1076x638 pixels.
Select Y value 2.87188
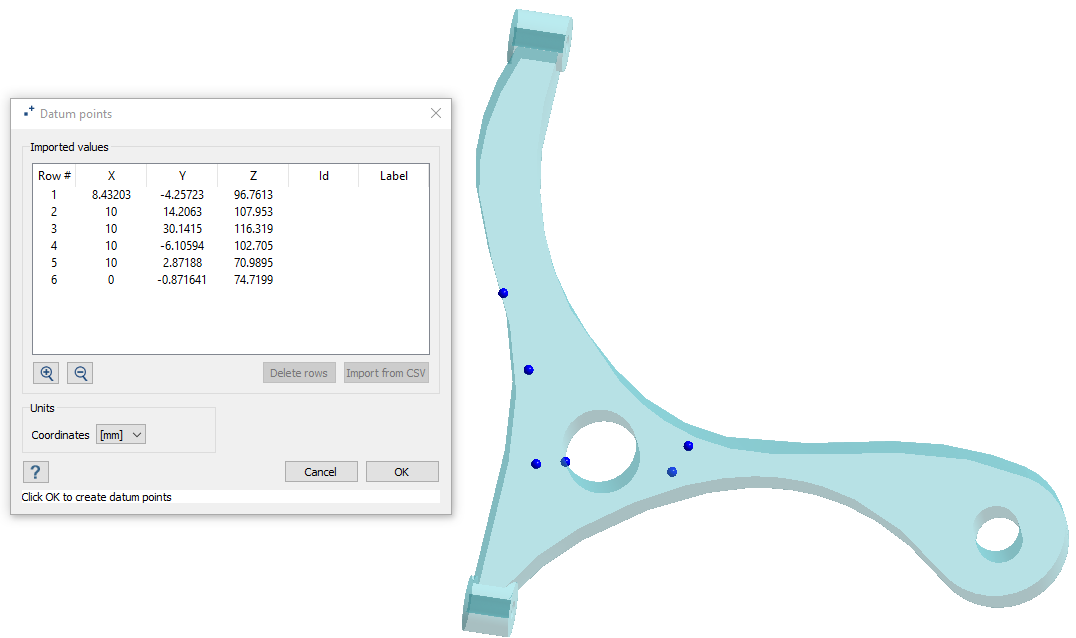click(x=182, y=263)
